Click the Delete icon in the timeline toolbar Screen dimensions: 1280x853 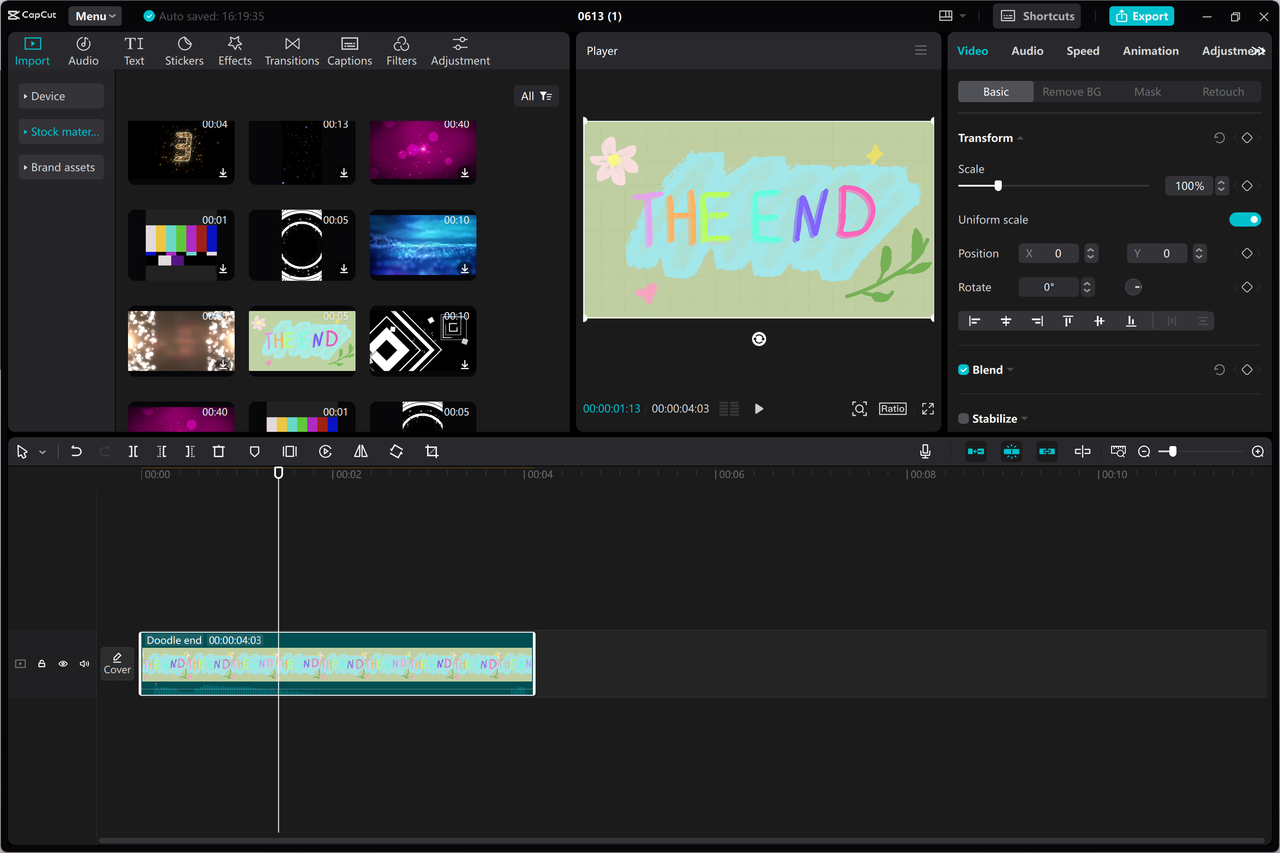219,451
